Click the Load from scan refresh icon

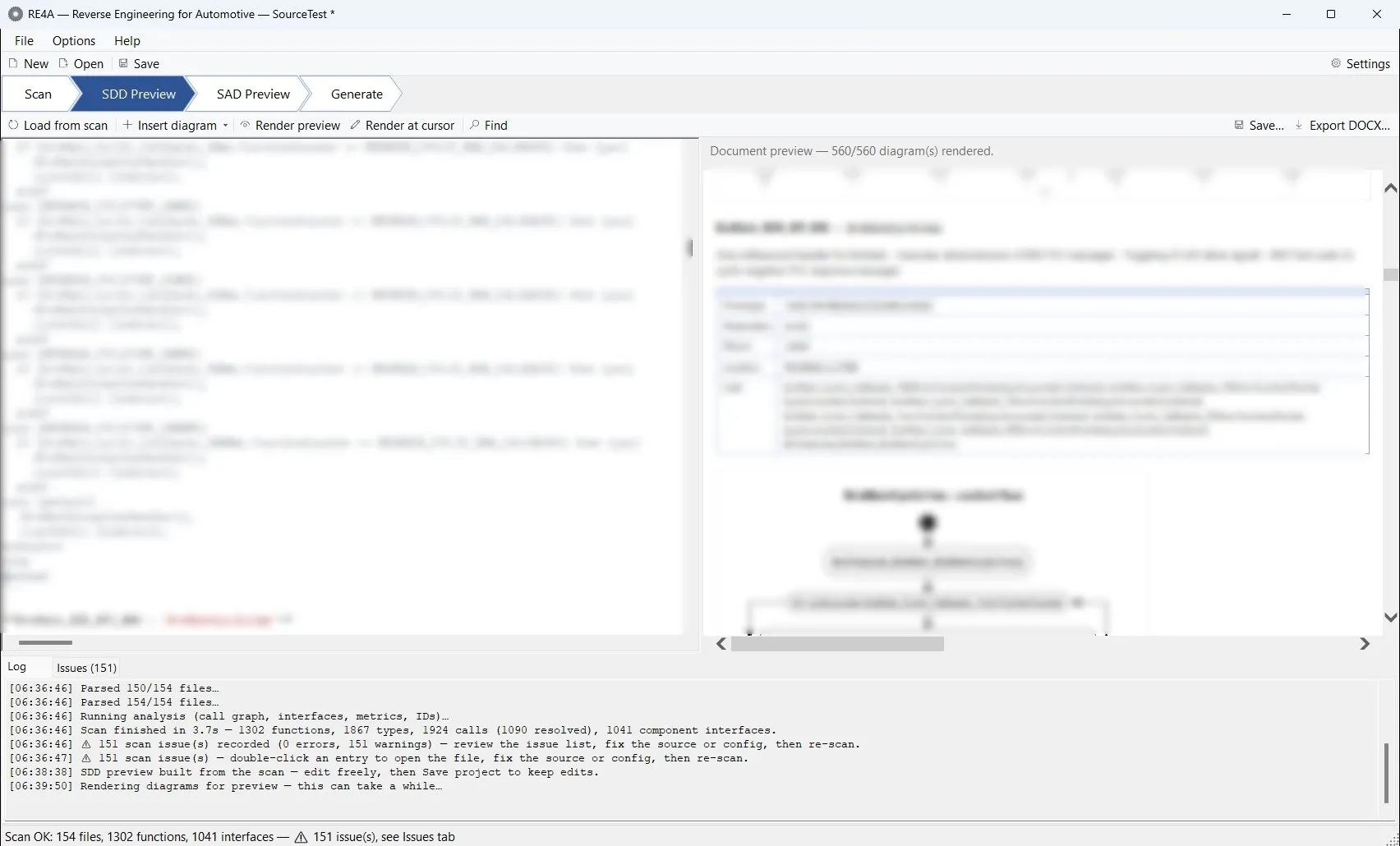(13, 125)
